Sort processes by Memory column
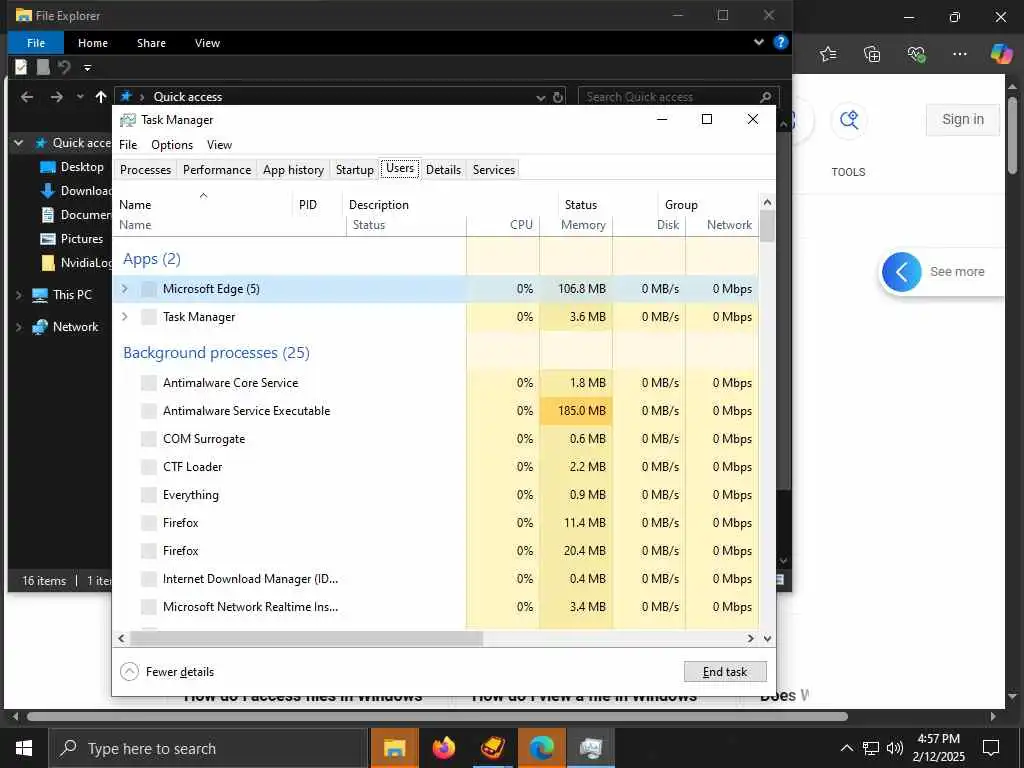Image resolution: width=1024 pixels, height=768 pixels. [x=577, y=225]
